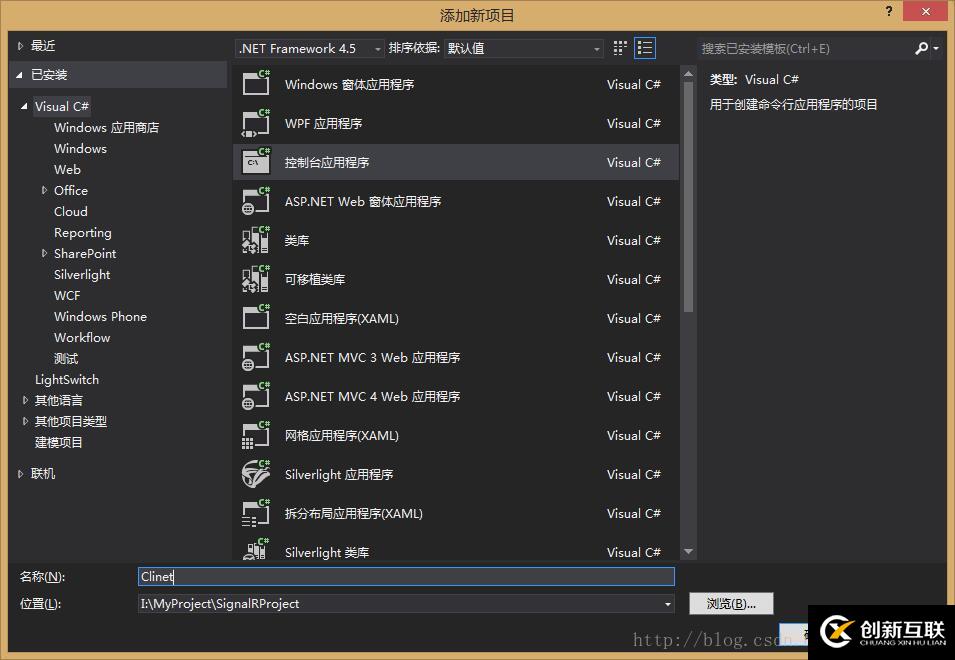Viewport: 955px width, 660px height.
Task: Select the Reporting category
Action: pyautogui.click(x=83, y=233)
